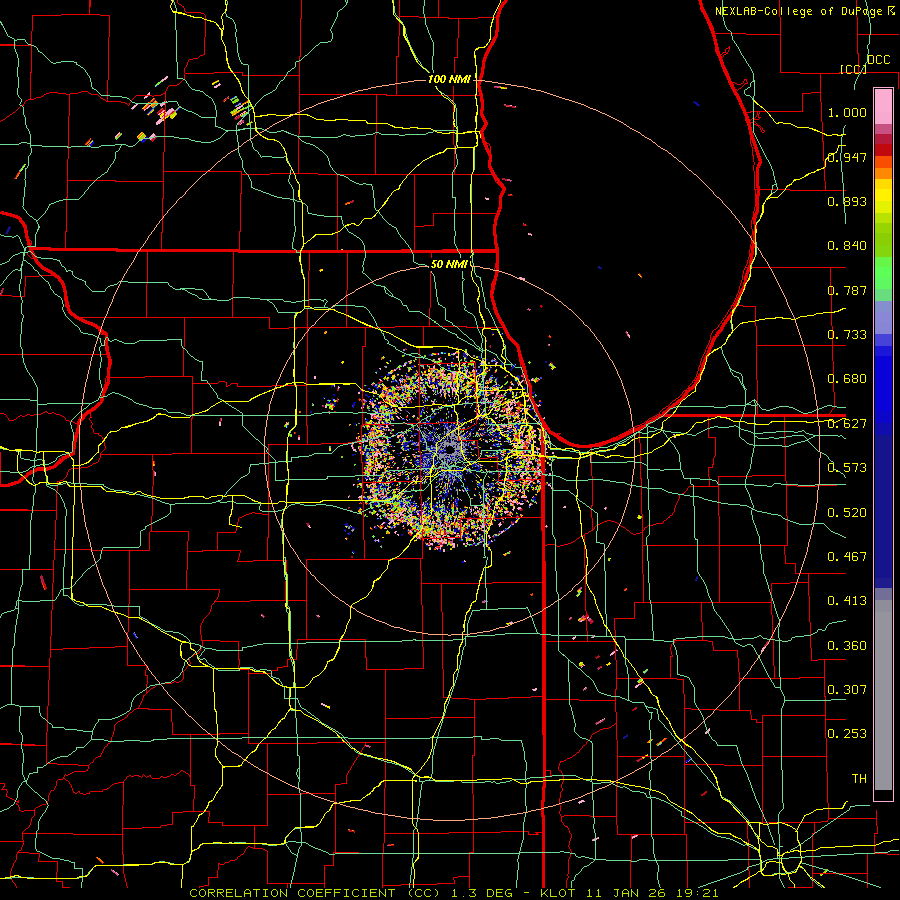Click the "100 NMI" range ring label
The height and width of the screenshot is (900, 900).
[x=449, y=79]
